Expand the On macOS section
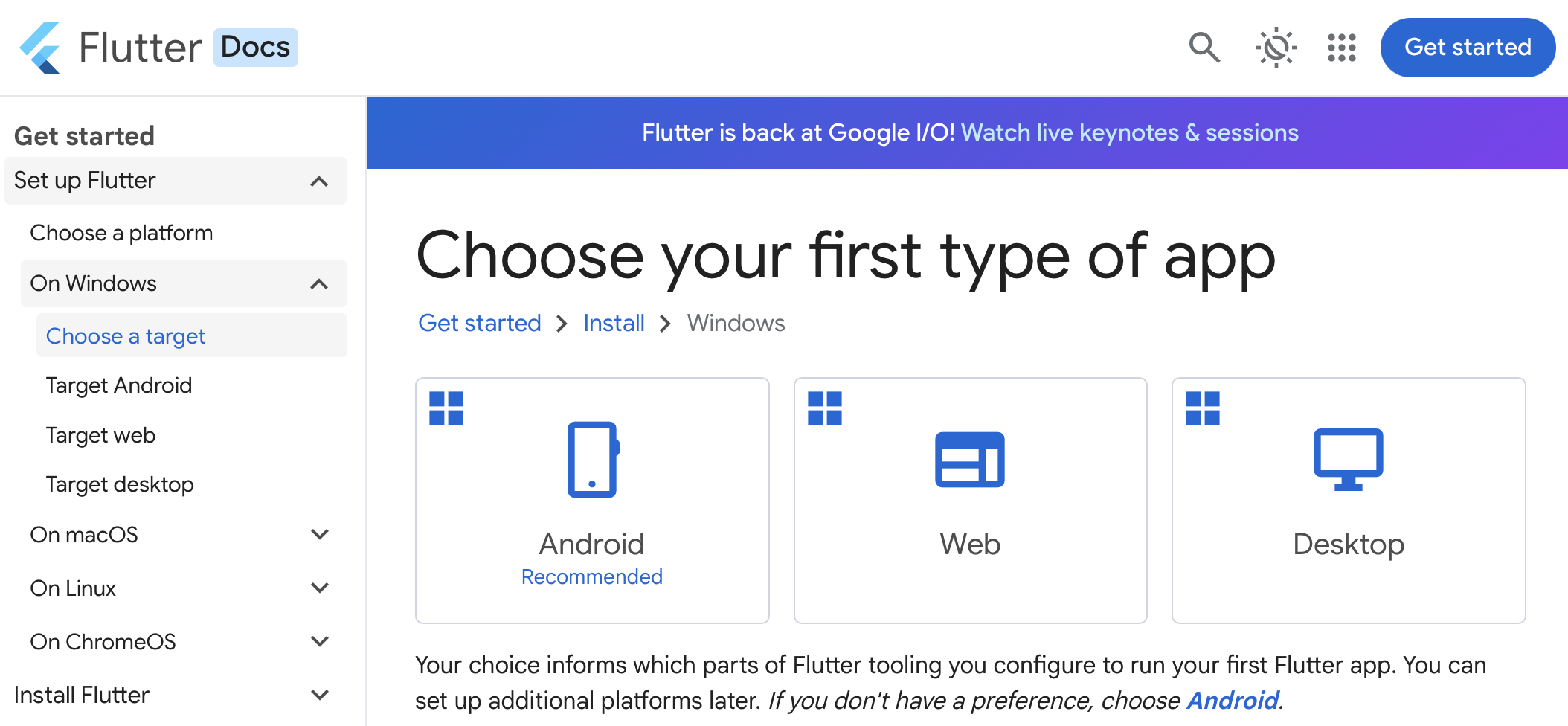The width and height of the screenshot is (1568, 726). 320,534
